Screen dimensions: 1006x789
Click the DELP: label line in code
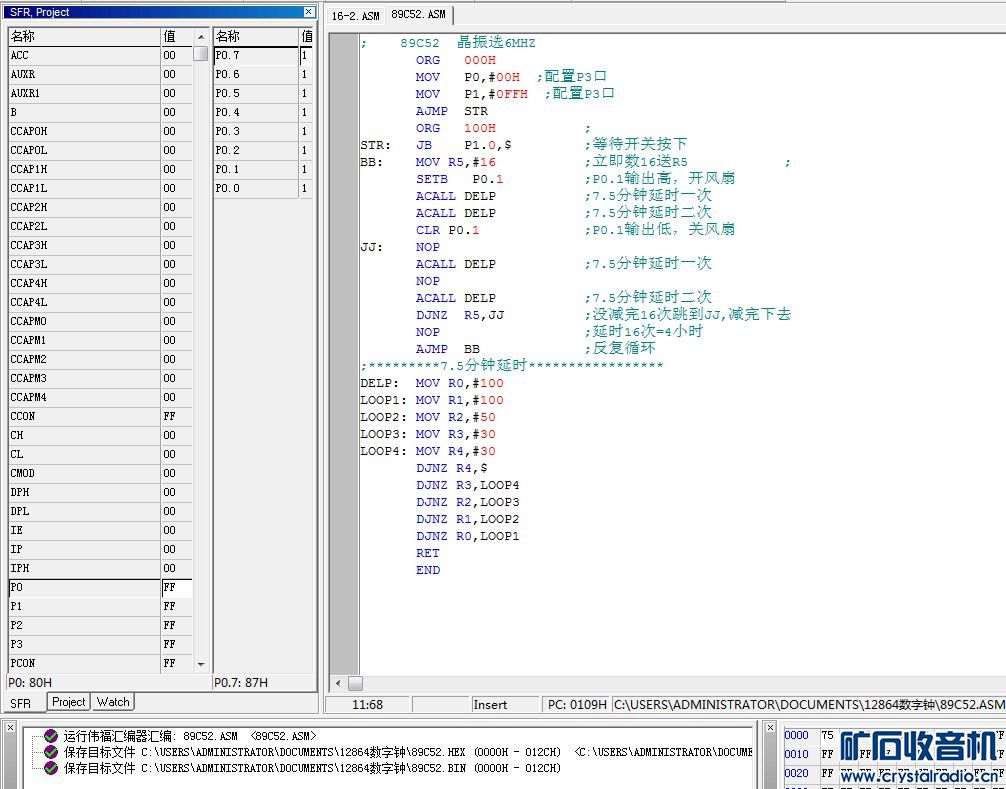pos(432,384)
